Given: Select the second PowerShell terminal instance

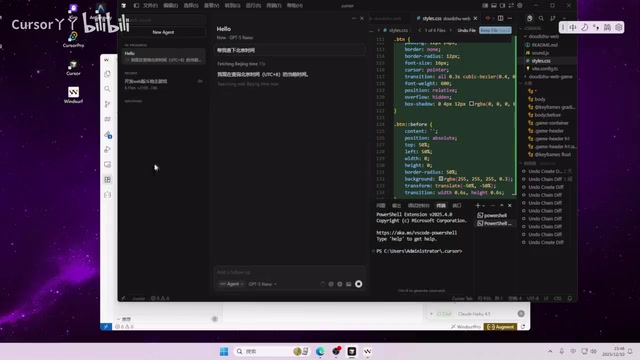Looking at the screenshot, I should 495,223.
